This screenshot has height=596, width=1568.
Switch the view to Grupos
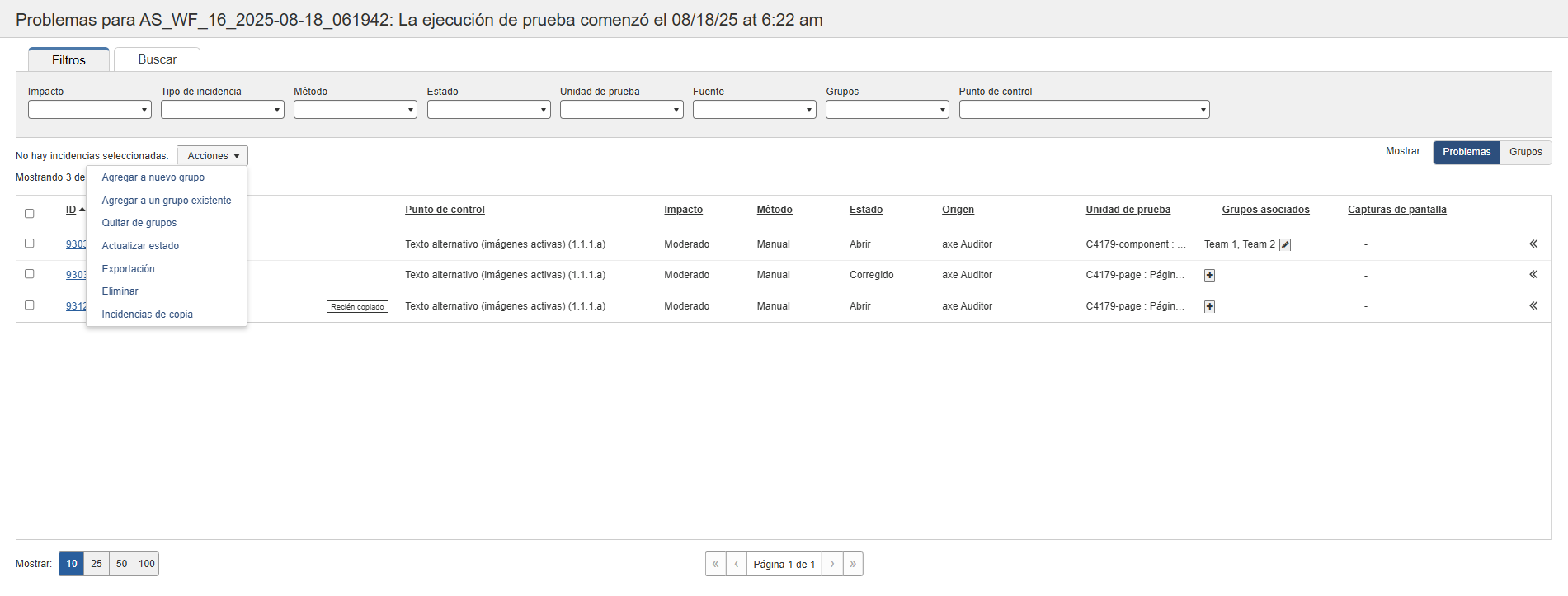pos(1525,152)
